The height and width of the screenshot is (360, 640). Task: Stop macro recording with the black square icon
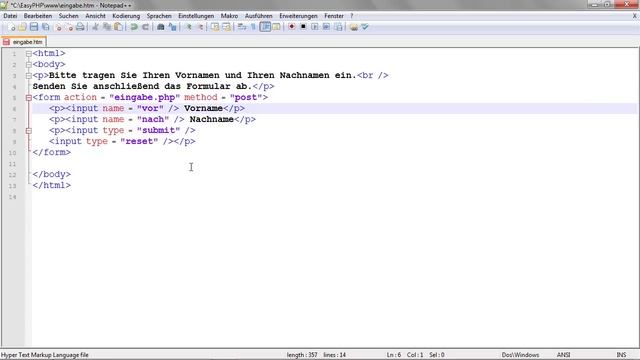tap(303, 27)
